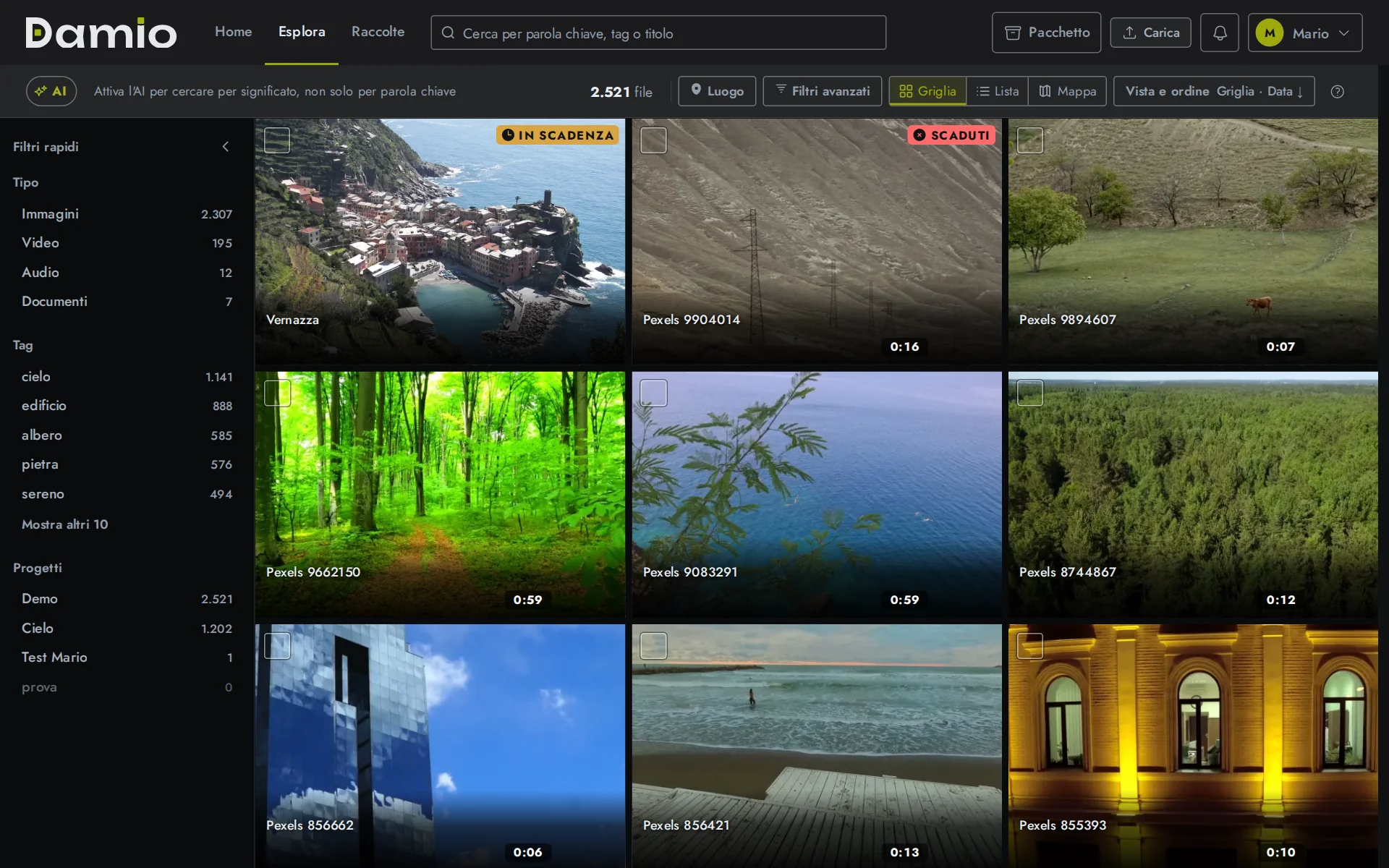Select the Test Mario project
The height and width of the screenshot is (868, 1389).
tap(127, 658)
